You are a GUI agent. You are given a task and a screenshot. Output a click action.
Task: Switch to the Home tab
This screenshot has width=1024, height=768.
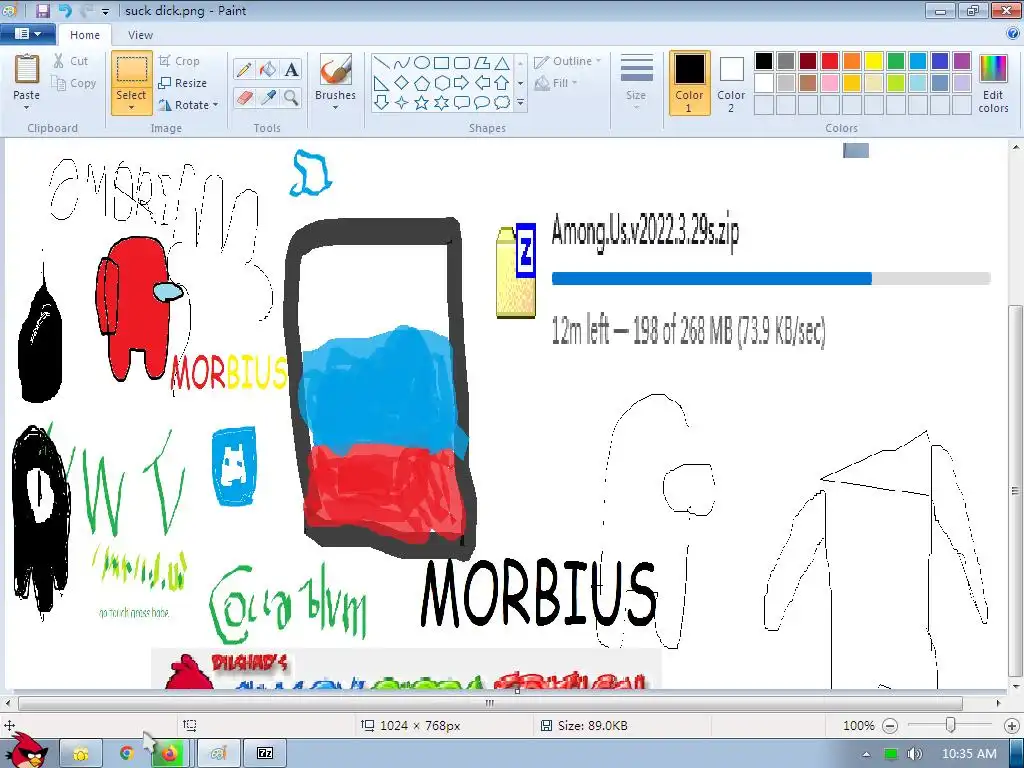(x=85, y=35)
